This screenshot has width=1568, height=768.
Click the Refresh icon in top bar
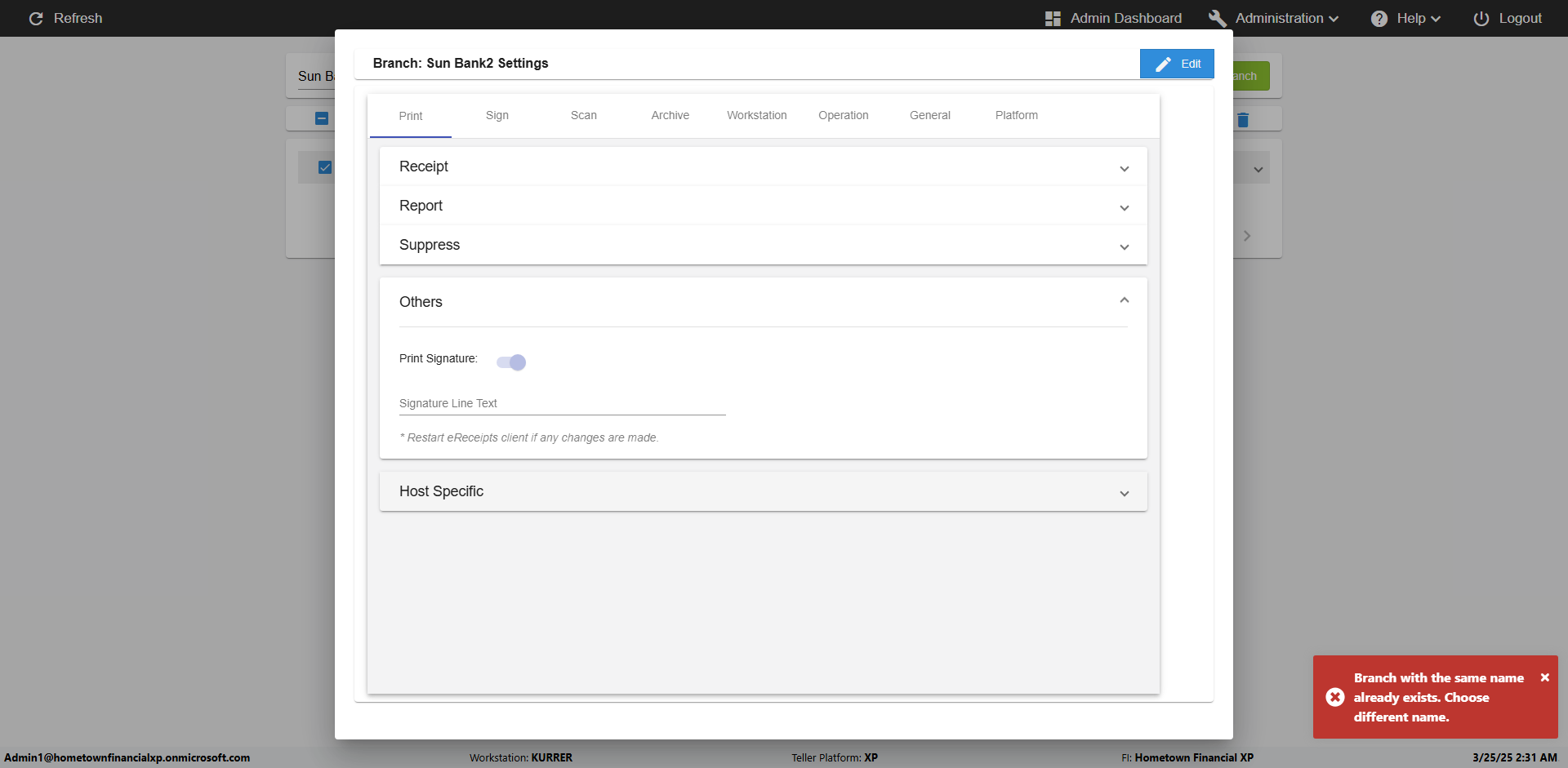(36, 18)
